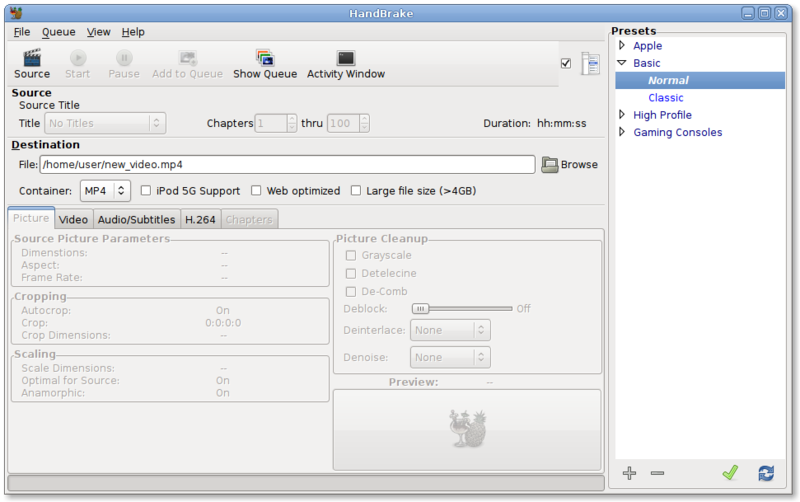Enable Large file size option
800x502 pixels.
pos(357,191)
